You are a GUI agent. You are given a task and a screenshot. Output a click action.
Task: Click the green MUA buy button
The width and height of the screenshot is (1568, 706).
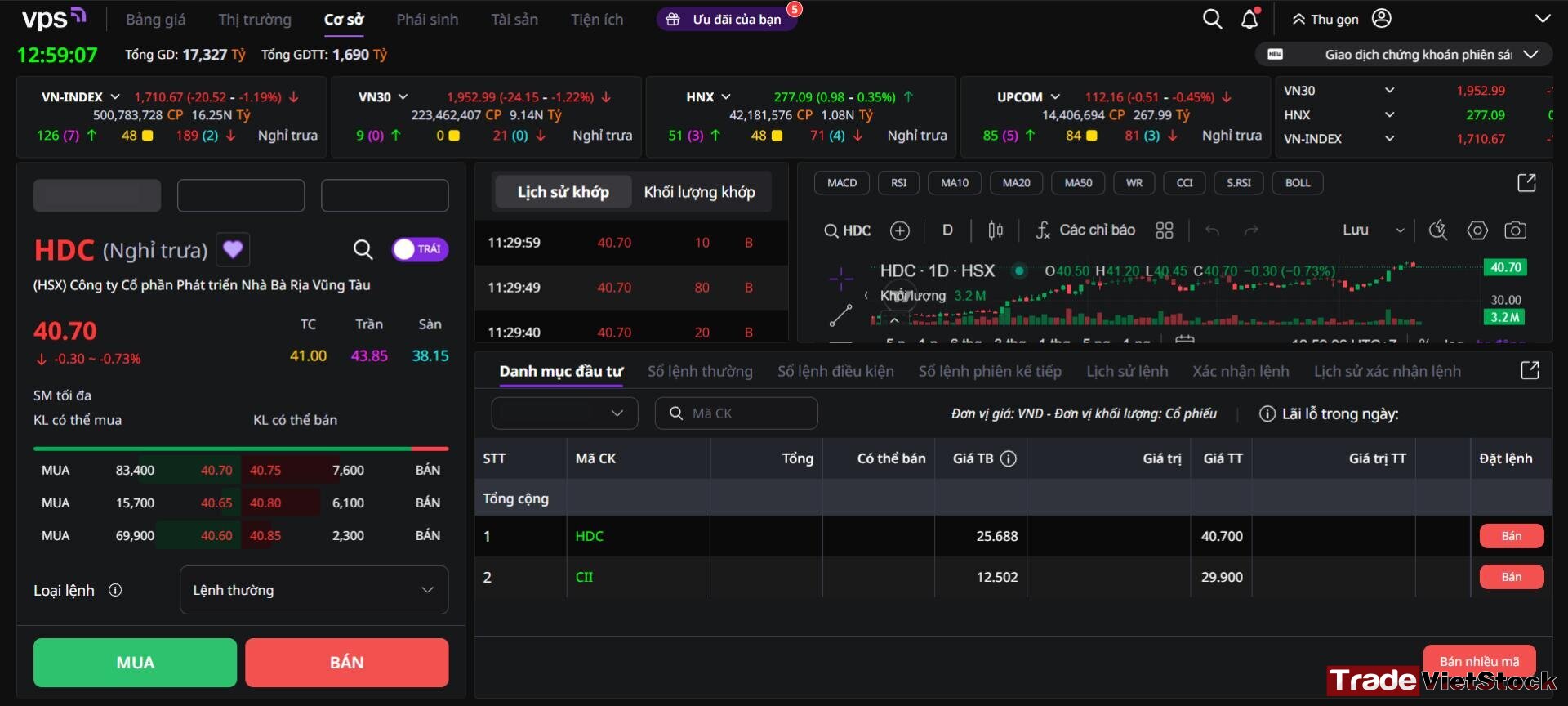point(135,663)
